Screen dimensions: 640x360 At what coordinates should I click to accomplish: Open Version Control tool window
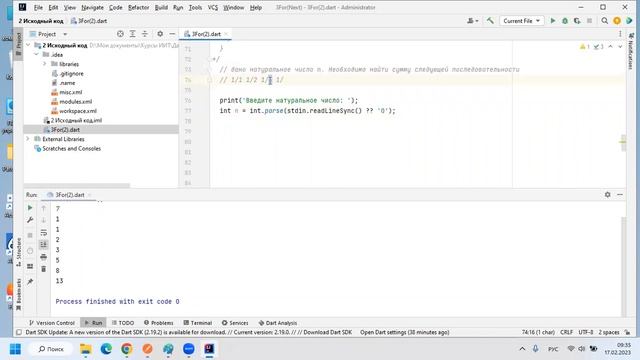(x=52, y=323)
